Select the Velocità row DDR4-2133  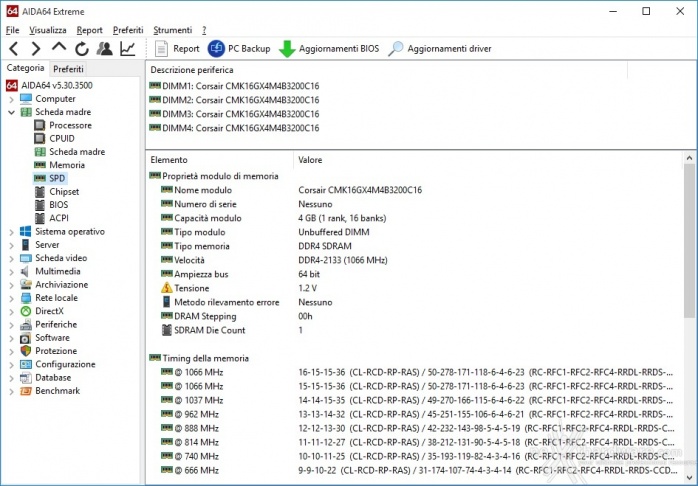click(414, 260)
